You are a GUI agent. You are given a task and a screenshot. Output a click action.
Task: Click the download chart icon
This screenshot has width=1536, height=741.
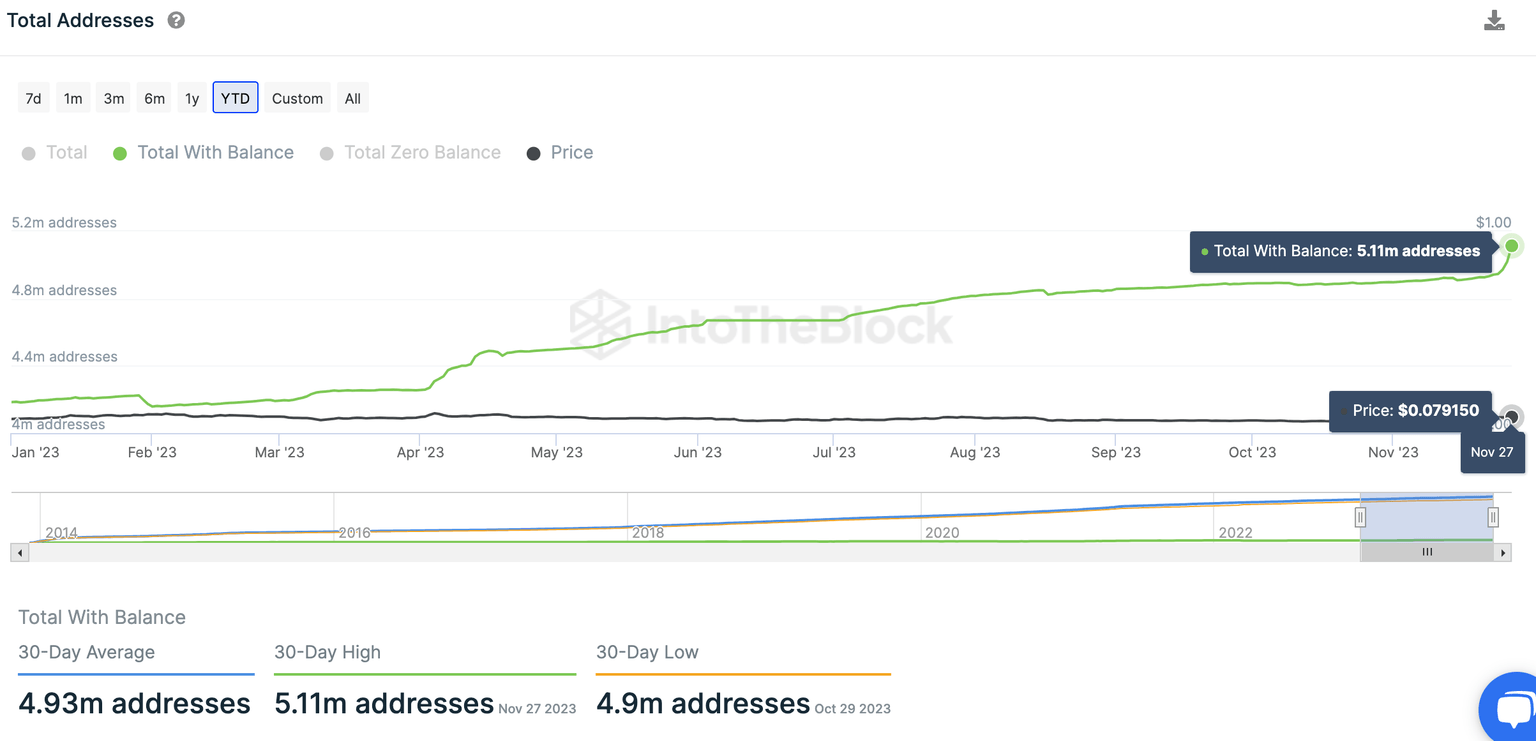pos(1494,19)
